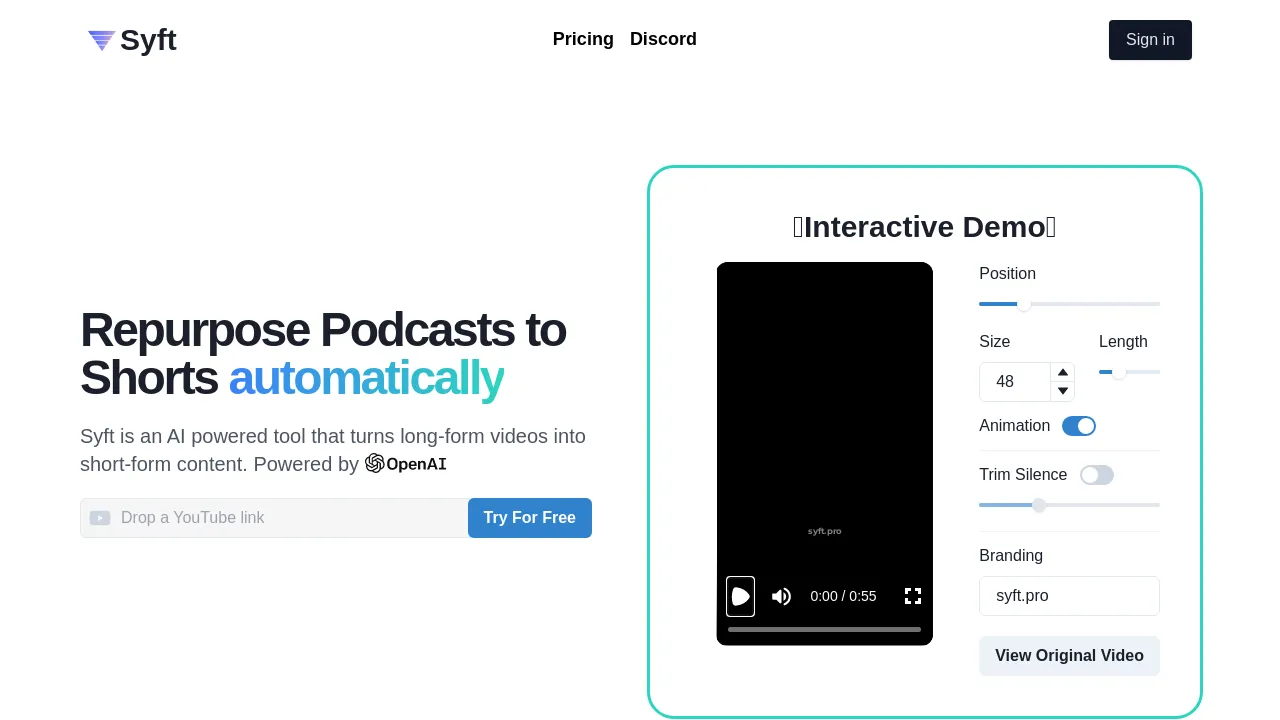This screenshot has width=1280, height=720.
Task: Click the 0:00 / 0:55 time display
Action: [843, 596]
